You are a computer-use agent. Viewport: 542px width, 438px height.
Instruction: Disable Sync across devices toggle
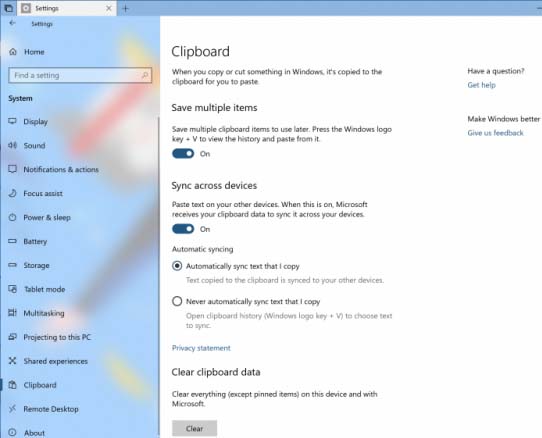[183, 229]
